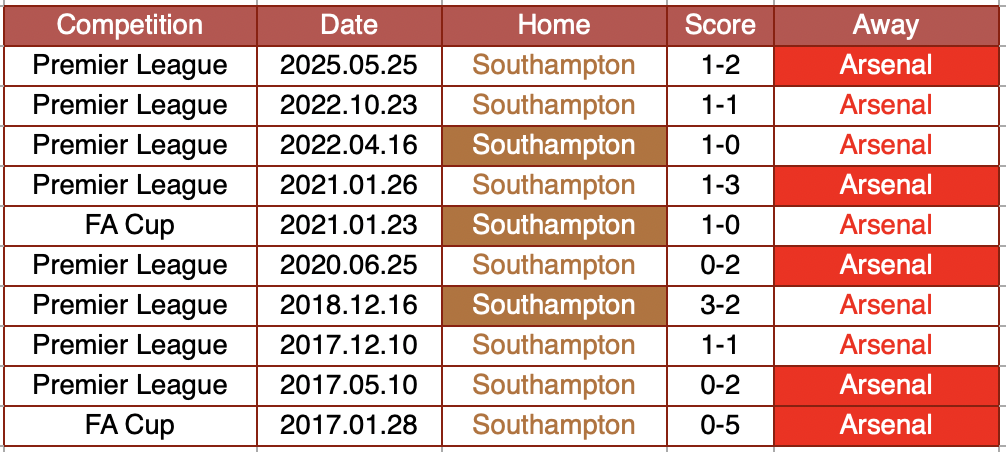Select the 2018.12.16 date cell

pos(349,305)
